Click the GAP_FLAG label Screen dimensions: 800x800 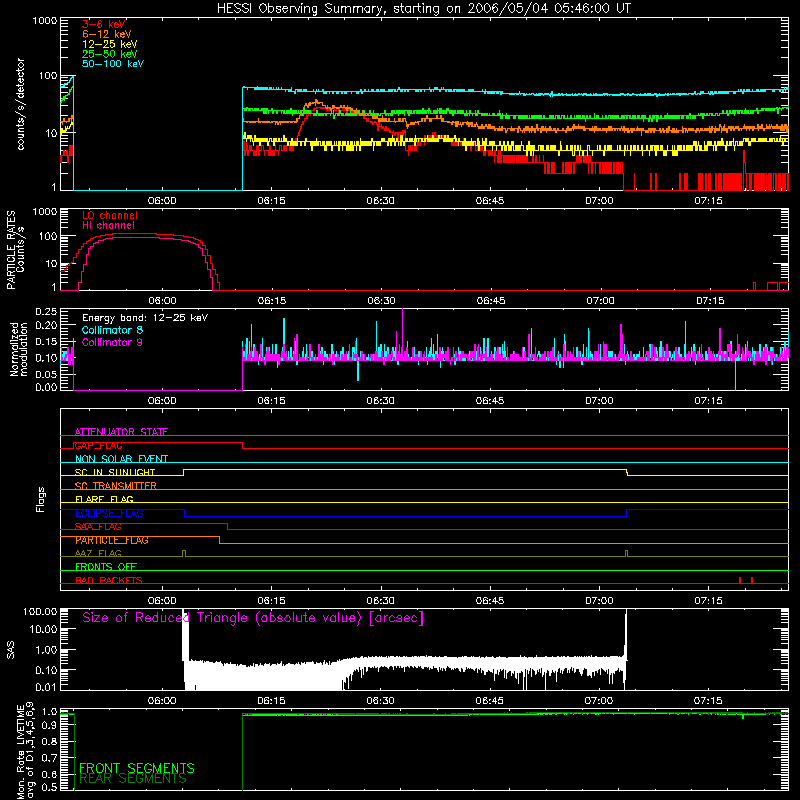pyautogui.click(x=98, y=445)
